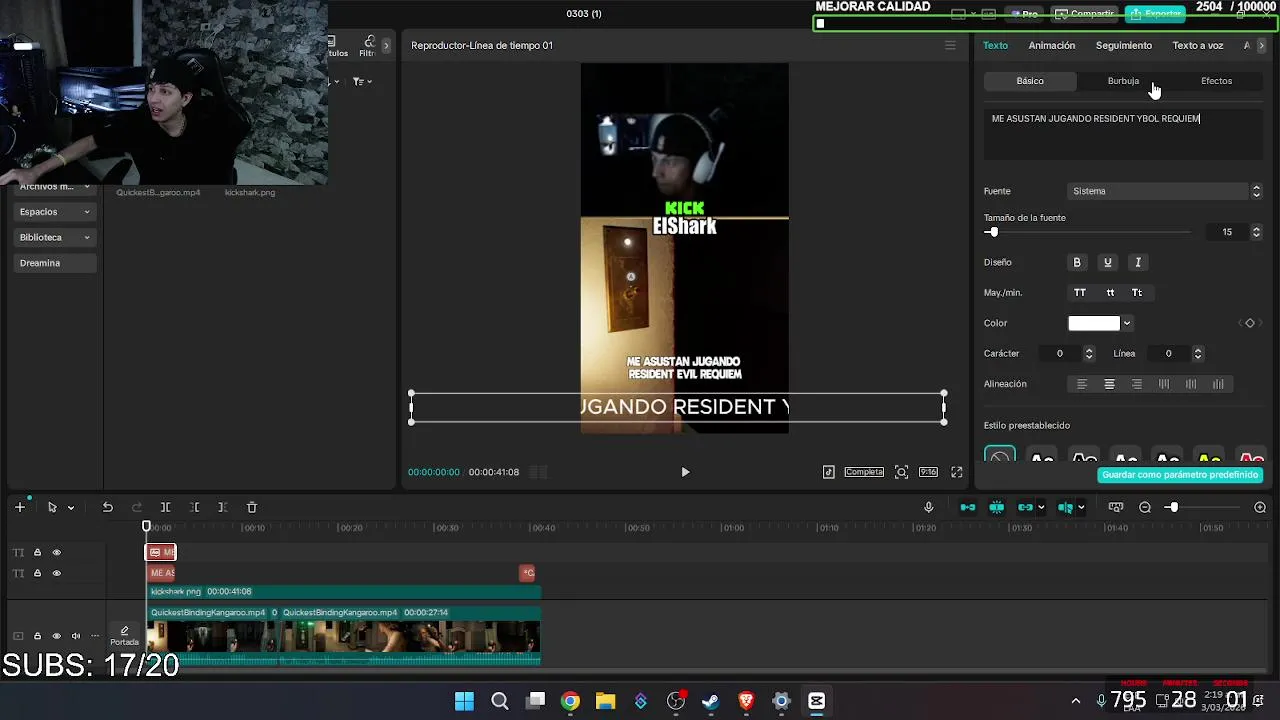Click the TikTok safe zone icon
This screenshot has height=720, width=1280.
click(x=829, y=472)
